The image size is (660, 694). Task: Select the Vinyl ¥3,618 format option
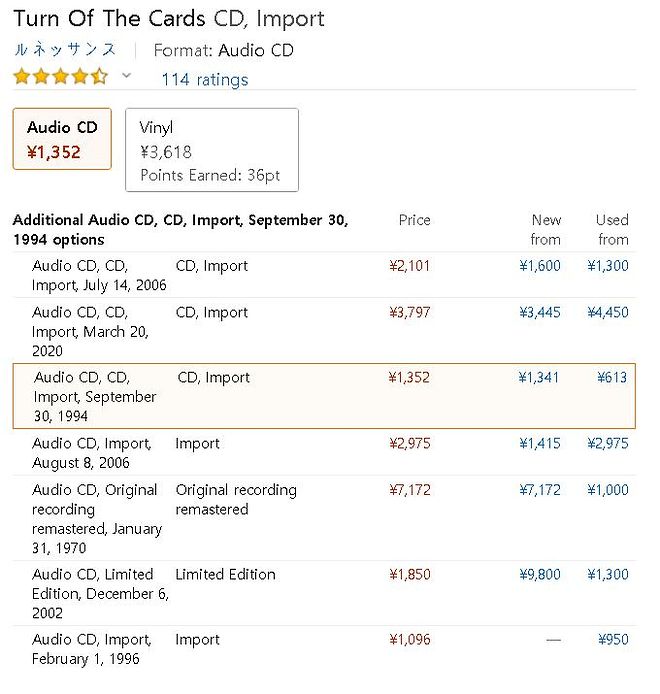[212, 150]
